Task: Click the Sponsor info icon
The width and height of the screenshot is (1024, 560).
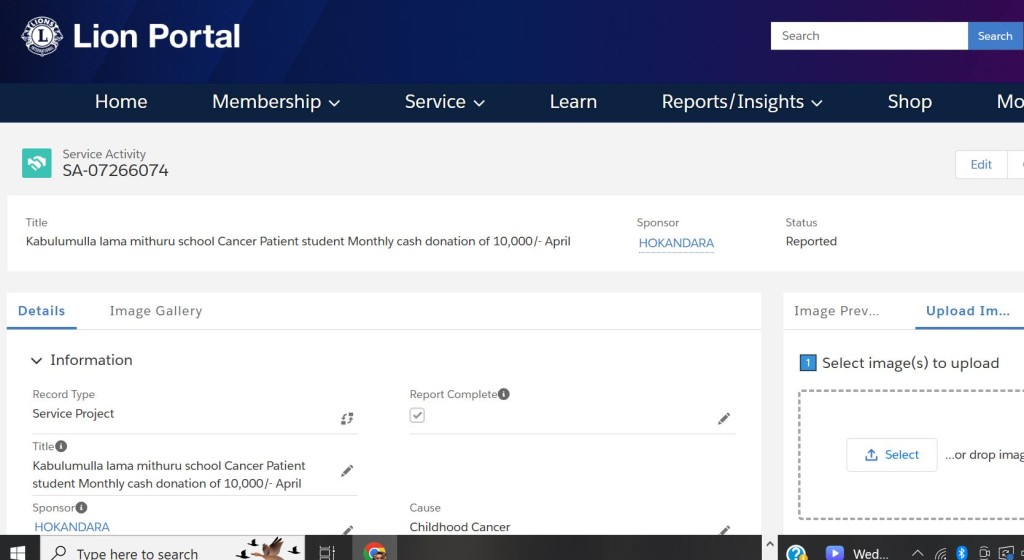Action: [81, 507]
